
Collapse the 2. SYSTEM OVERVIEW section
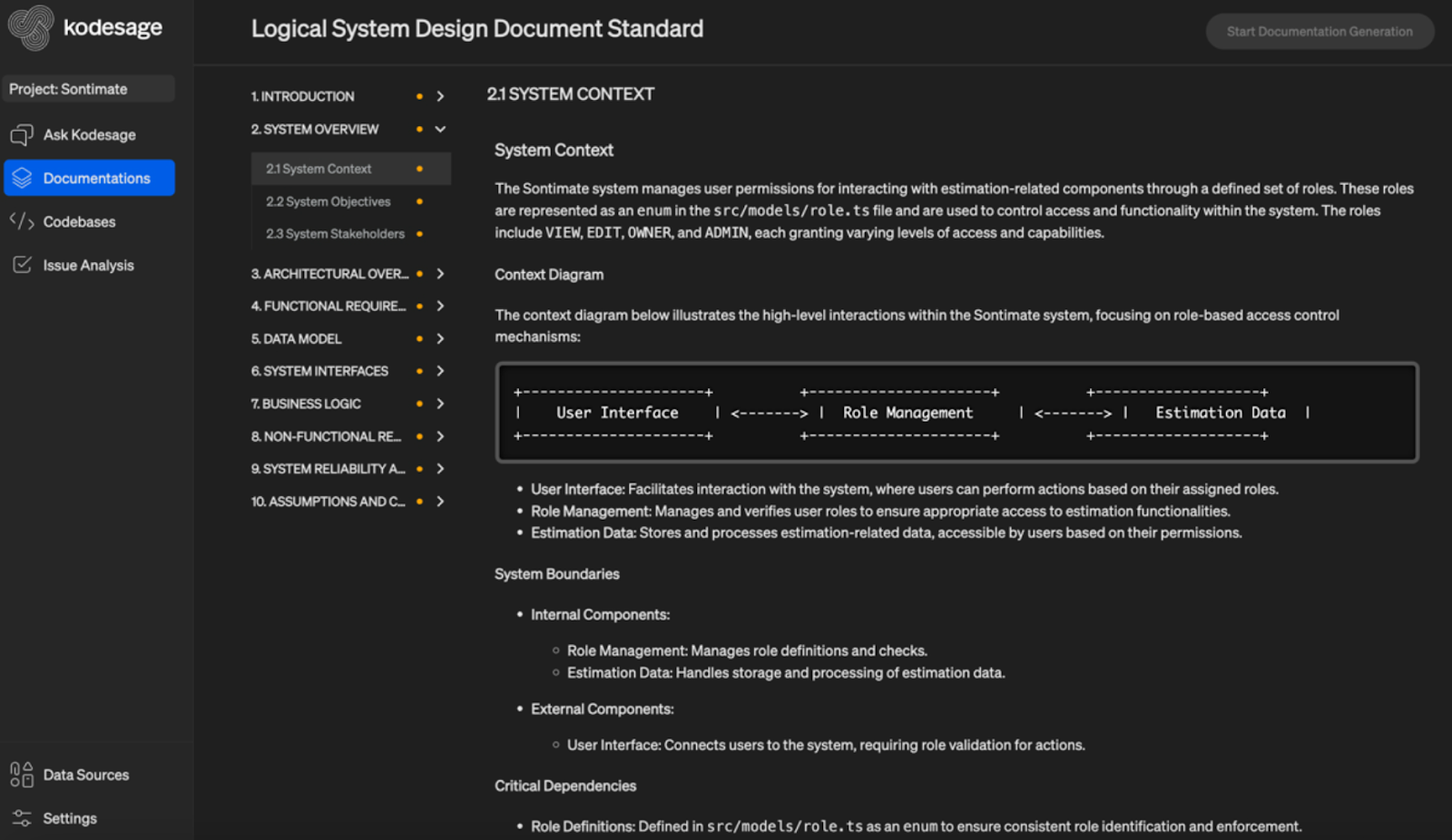coord(441,129)
